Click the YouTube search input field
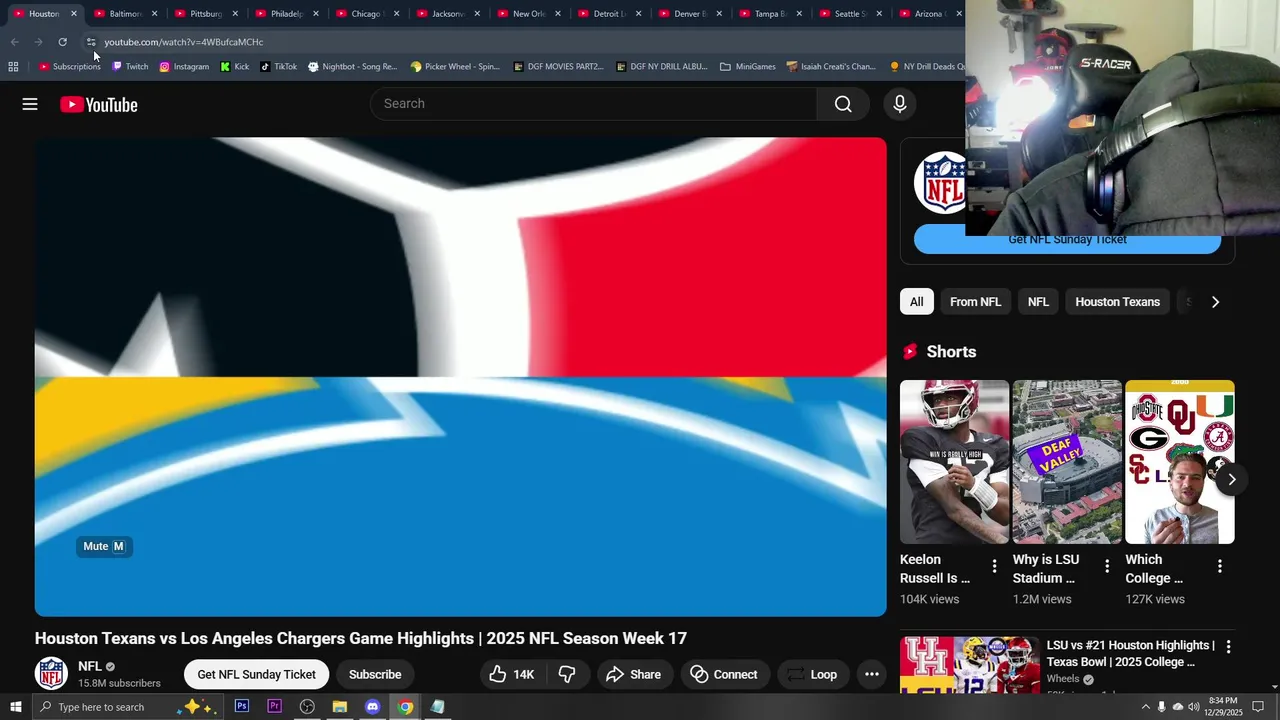Image resolution: width=1280 pixels, height=720 pixels. tap(594, 104)
